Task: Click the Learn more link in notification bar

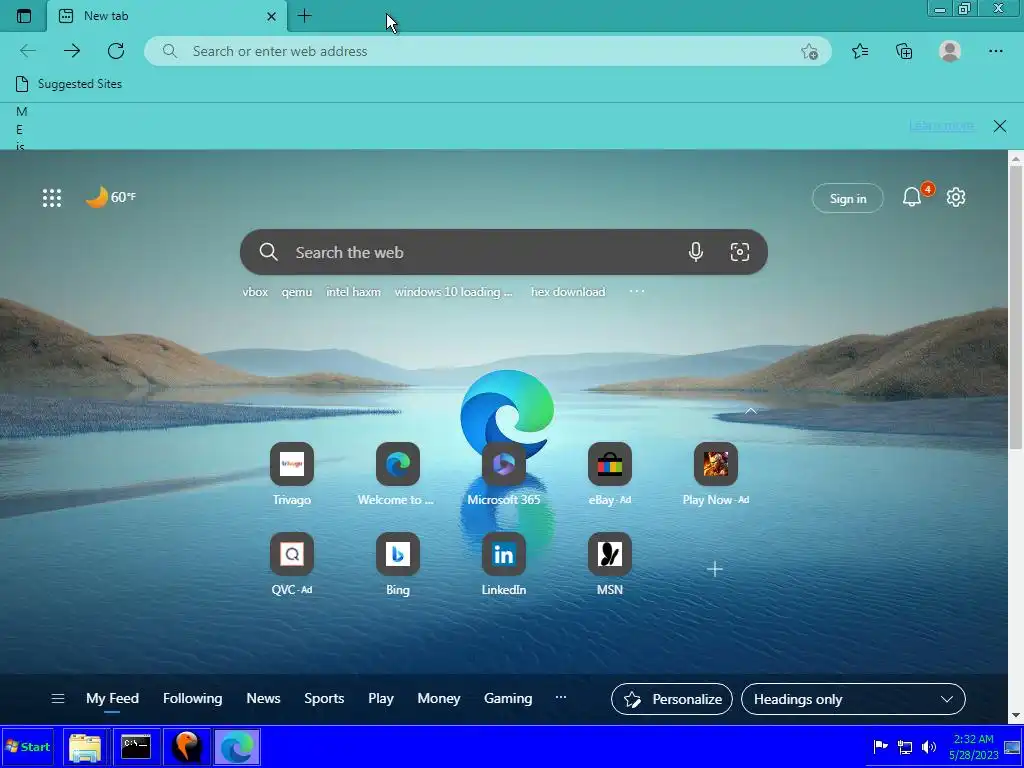Action: [x=941, y=125]
